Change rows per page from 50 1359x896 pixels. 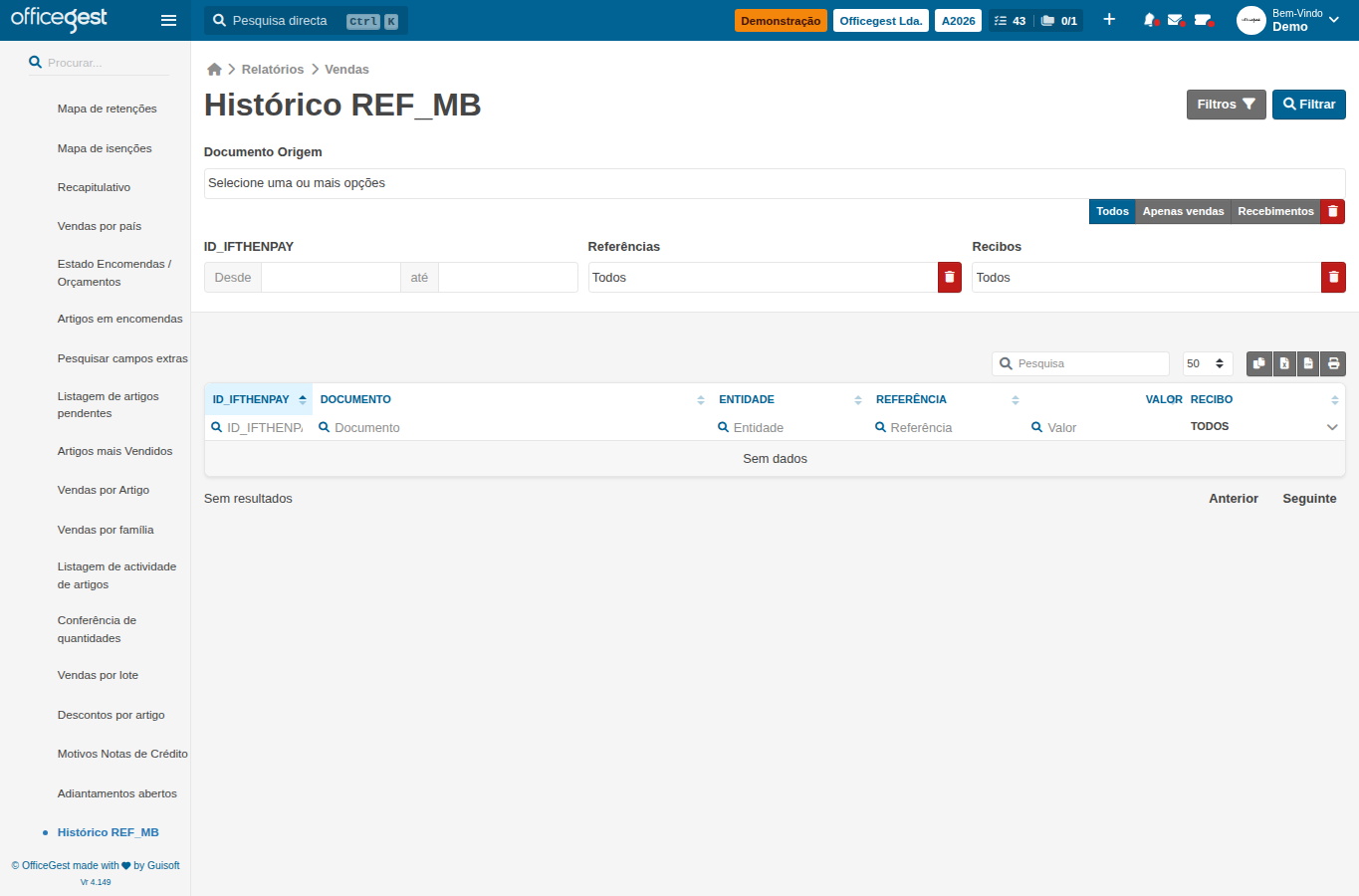click(1208, 363)
